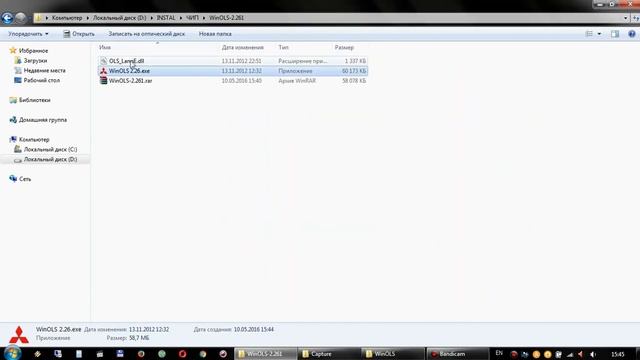The width and height of the screenshot is (640, 360).
Task: Click ЧИП in the address path
Action: (192, 18)
